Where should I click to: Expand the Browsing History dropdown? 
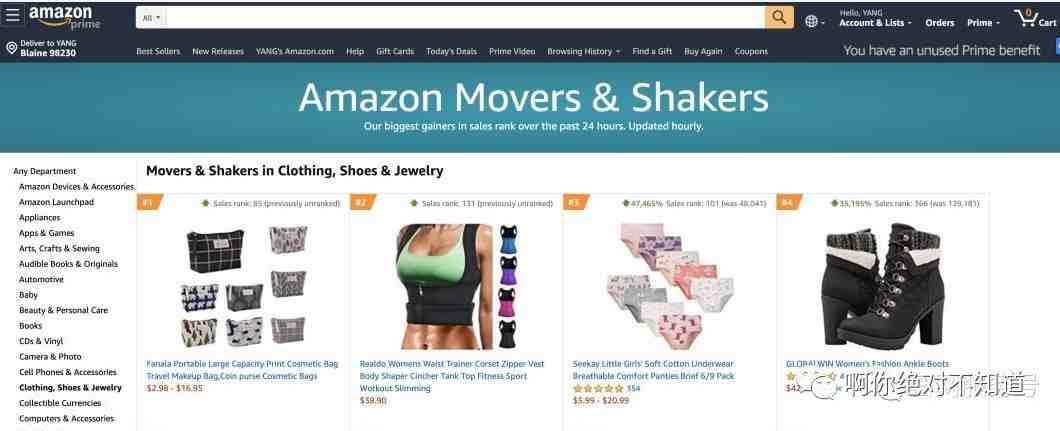[583, 51]
